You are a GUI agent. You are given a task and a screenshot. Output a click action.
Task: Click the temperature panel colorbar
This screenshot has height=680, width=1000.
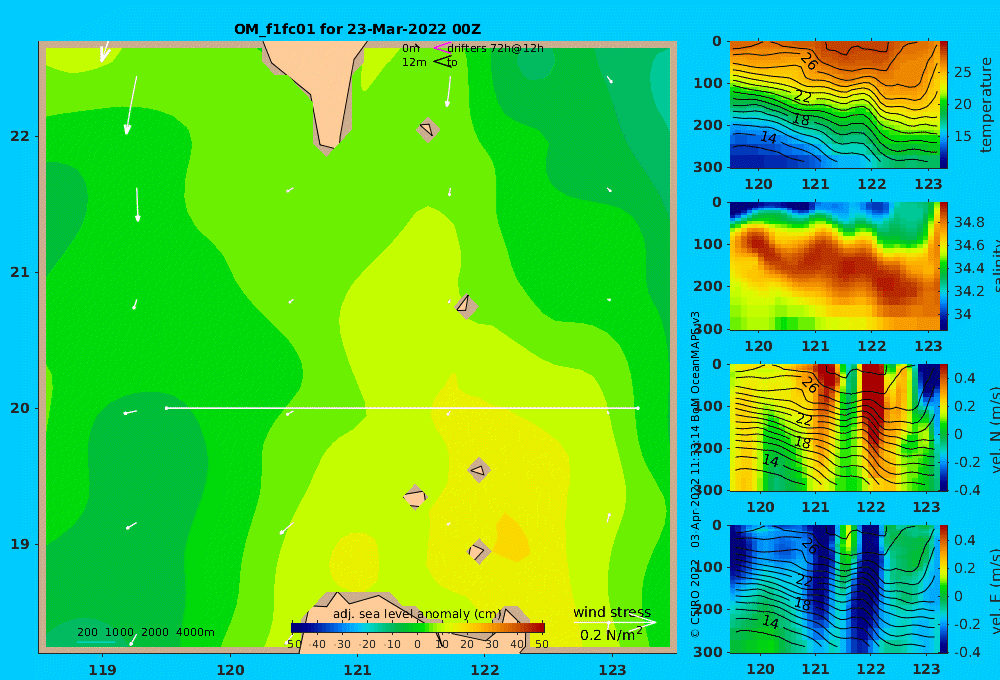pos(944,105)
